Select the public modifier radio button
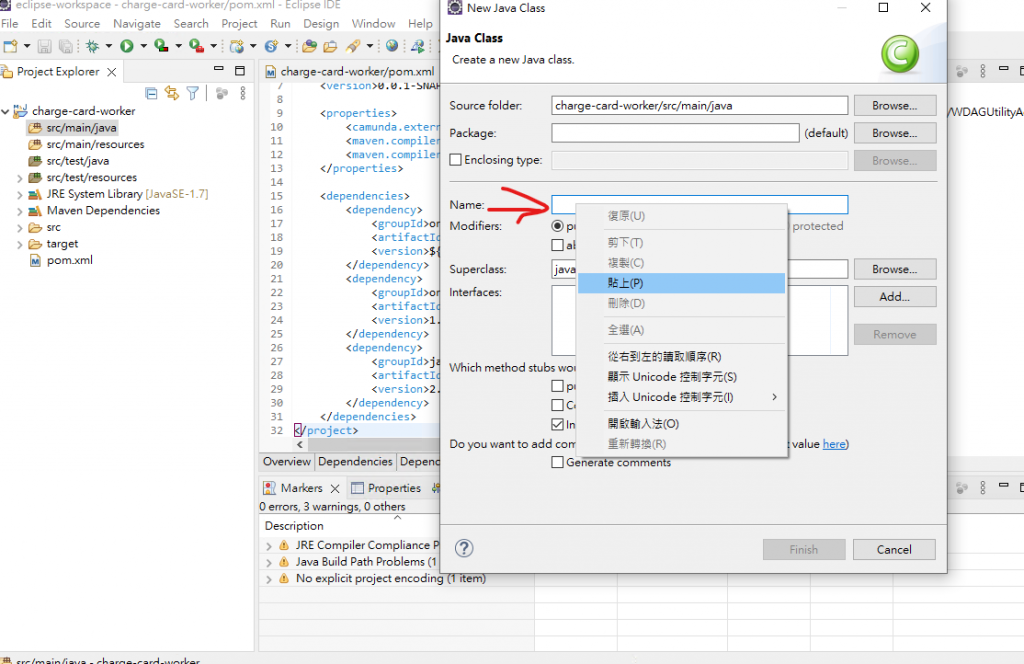Screen dimensions: 1024x664 (557, 226)
